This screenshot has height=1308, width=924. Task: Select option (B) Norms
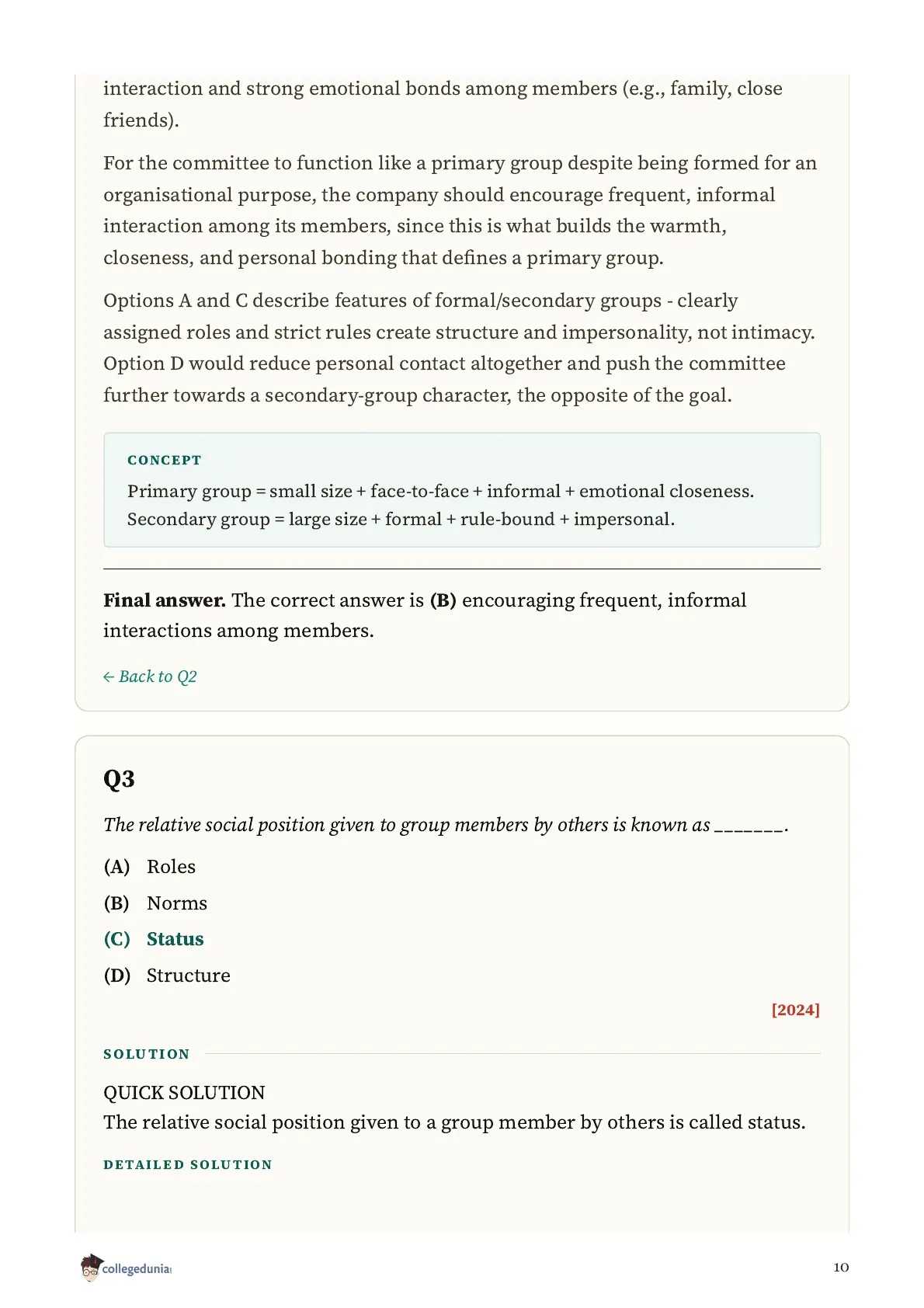[x=155, y=903]
